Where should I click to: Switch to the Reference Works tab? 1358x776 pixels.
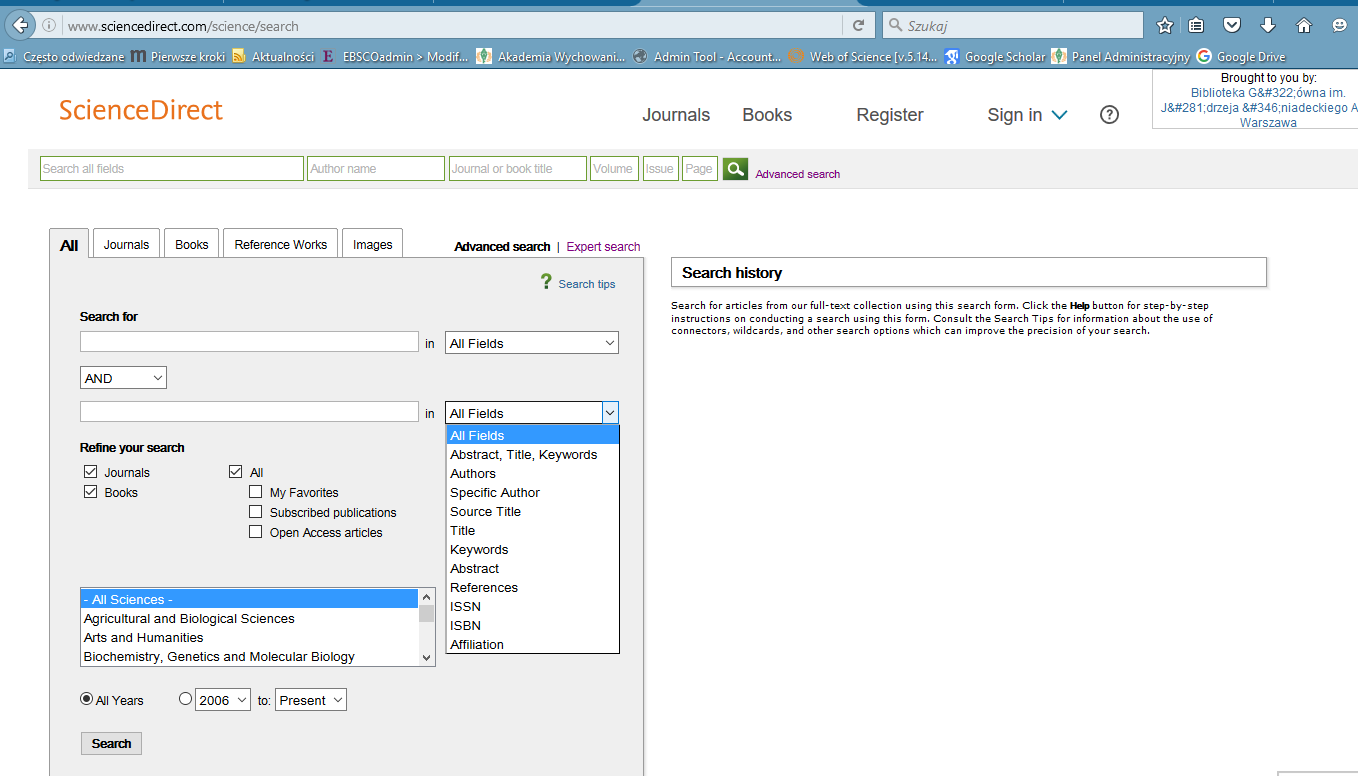(281, 244)
